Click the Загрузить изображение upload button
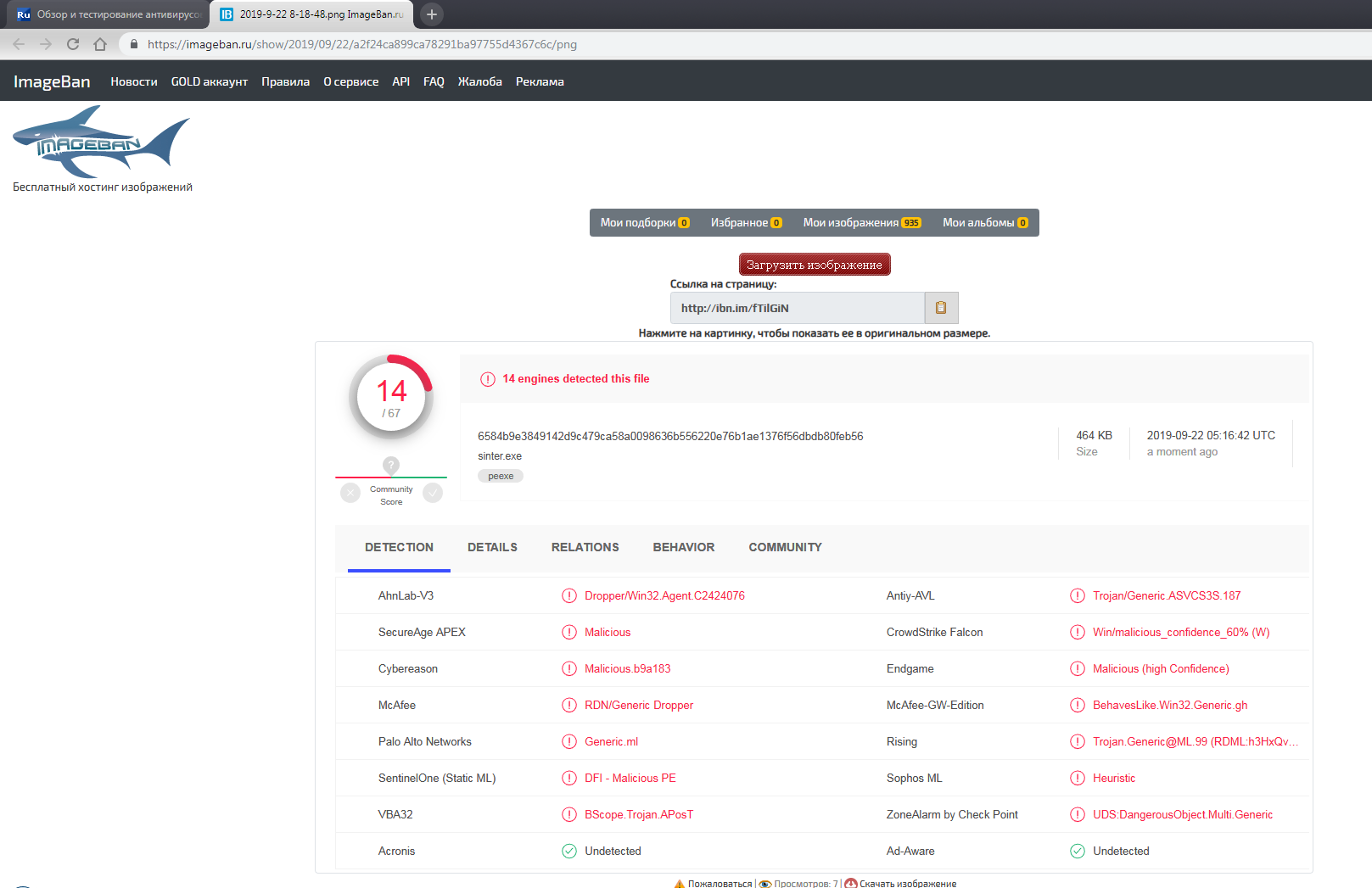This screenshot has width=1372, height=888. (815, 265)
